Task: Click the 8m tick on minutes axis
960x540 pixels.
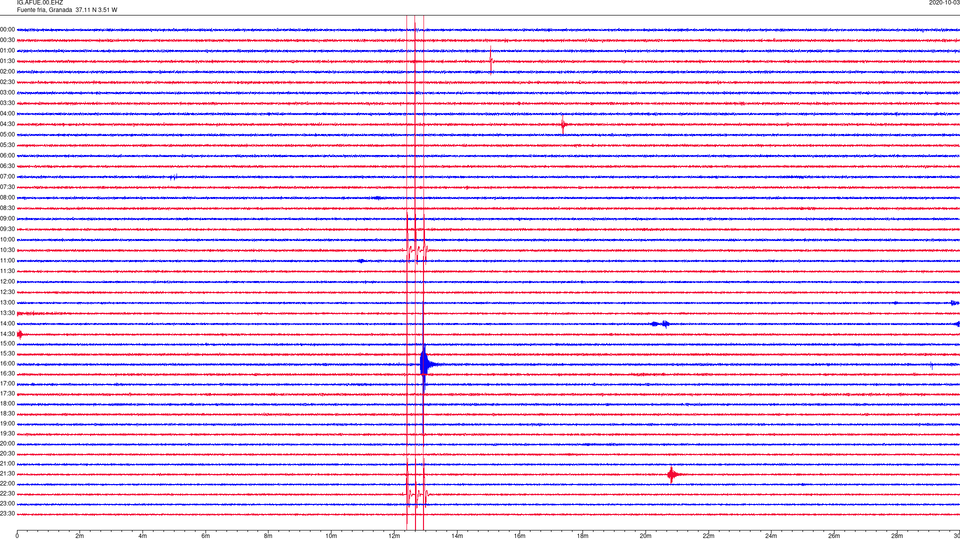Action: pos(268,536)
